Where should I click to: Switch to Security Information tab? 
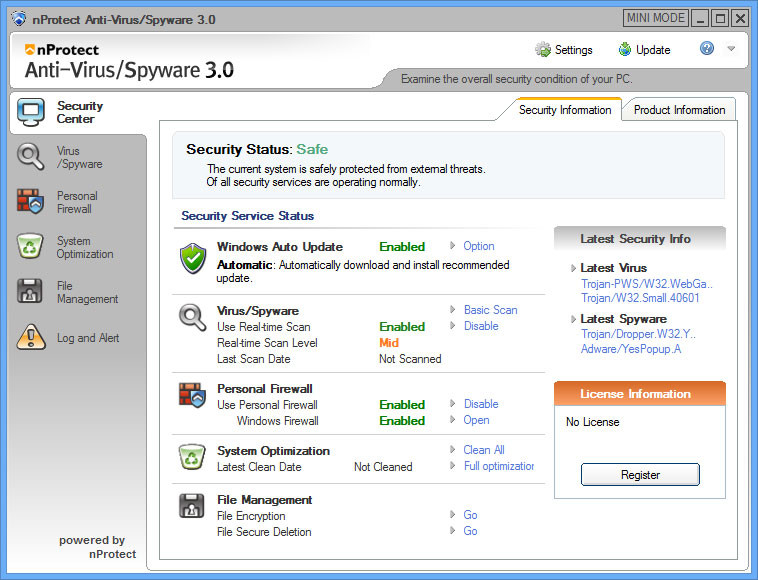click(565, 110)
